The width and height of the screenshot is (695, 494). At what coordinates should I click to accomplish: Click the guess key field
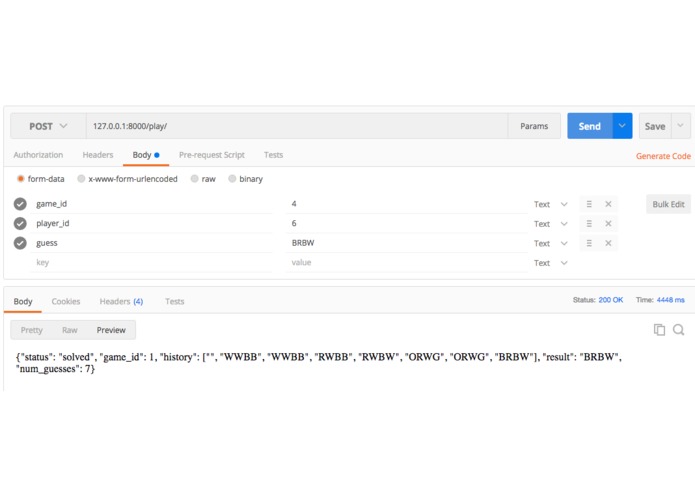(152, 243)
